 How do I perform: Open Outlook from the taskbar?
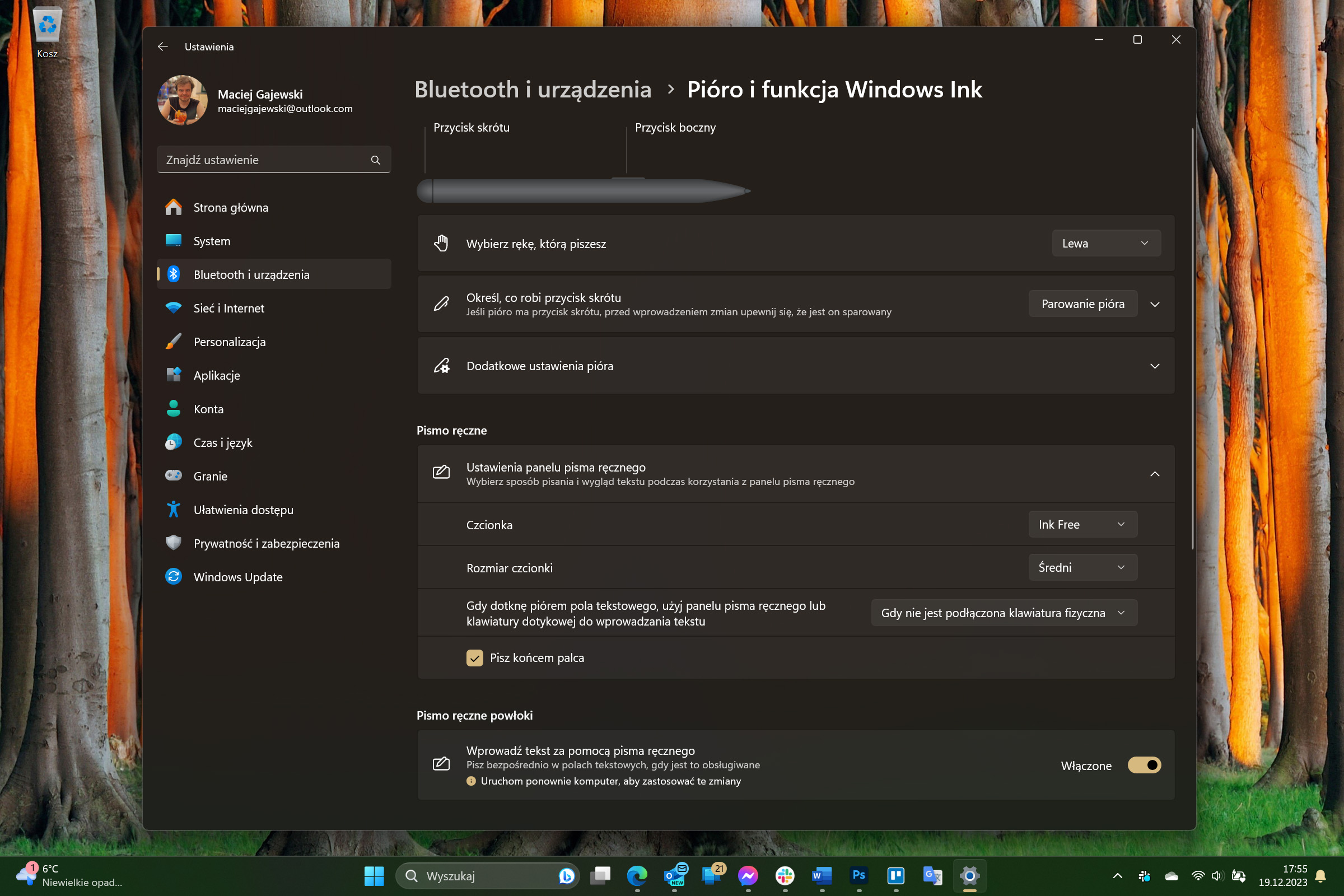coord(674,876)
